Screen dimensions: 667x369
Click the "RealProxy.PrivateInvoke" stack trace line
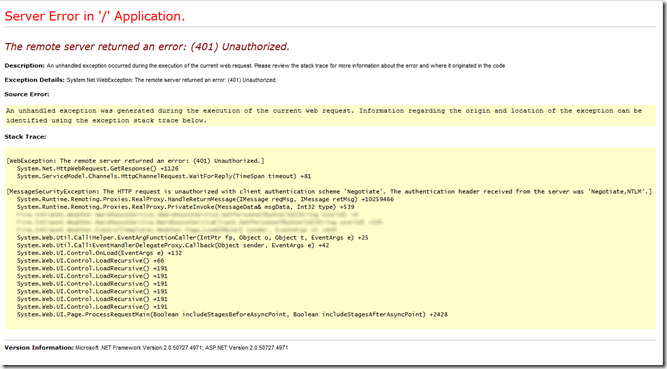pyautogui.click(x=185, y=207)
